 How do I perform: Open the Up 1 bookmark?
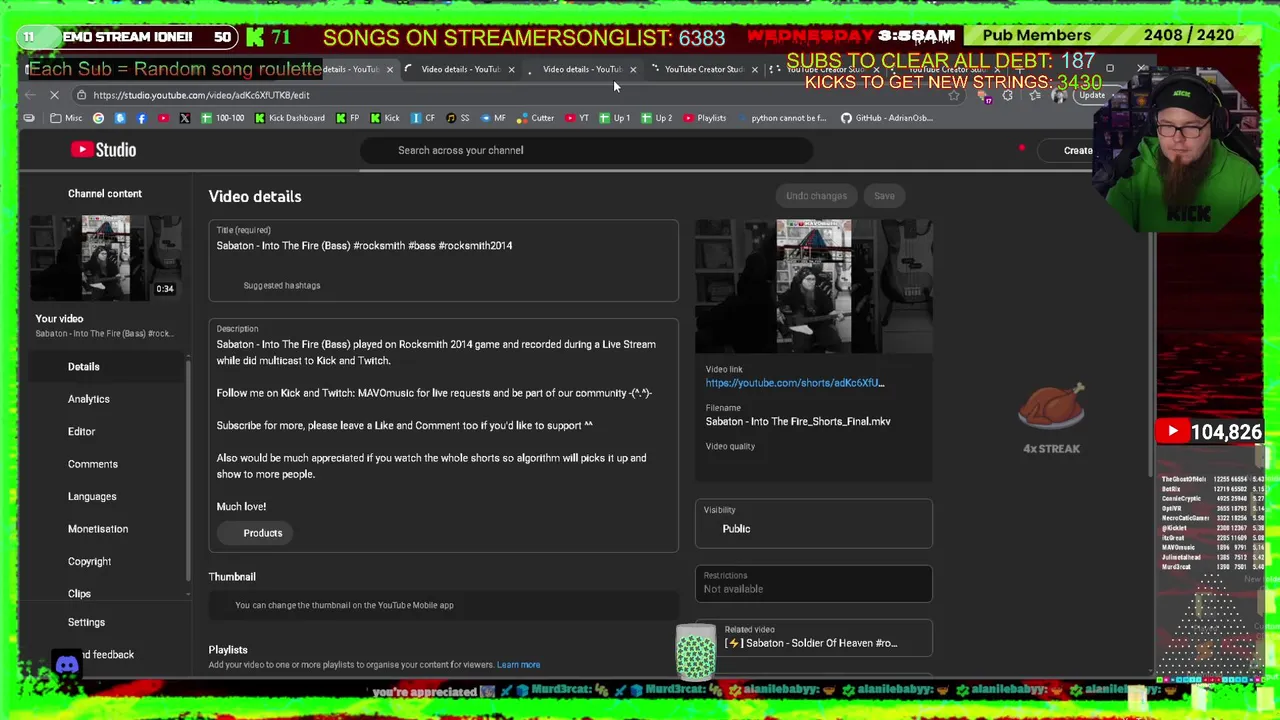pyautogui.click(x=614, y=118)
